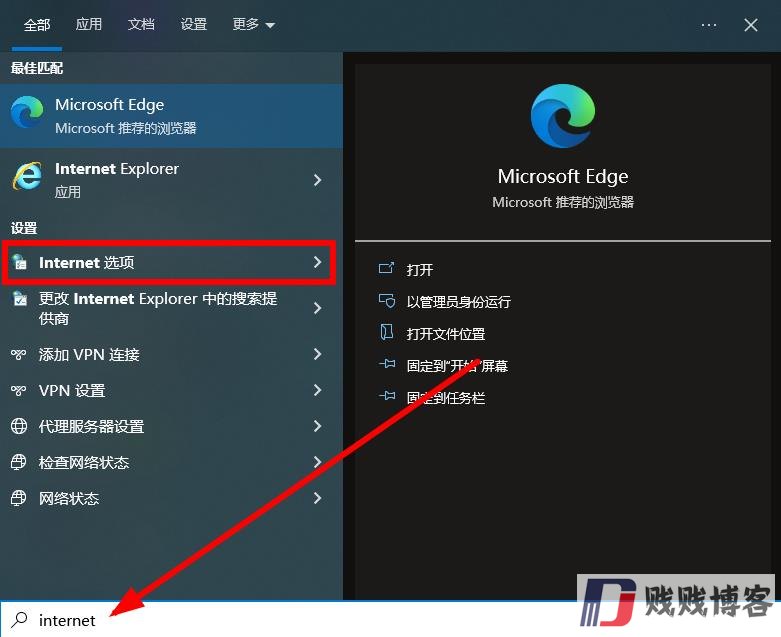Open 更改 Internet Explorer 中的搜索提供商 result
781x637 pixels.
pos(171,308)
